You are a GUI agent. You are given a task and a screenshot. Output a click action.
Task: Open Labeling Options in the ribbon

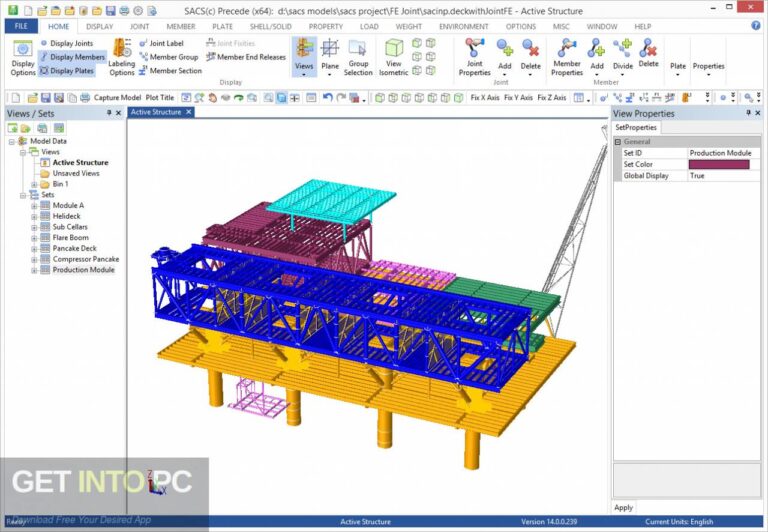pyautogui.click(x=121, y=58)
